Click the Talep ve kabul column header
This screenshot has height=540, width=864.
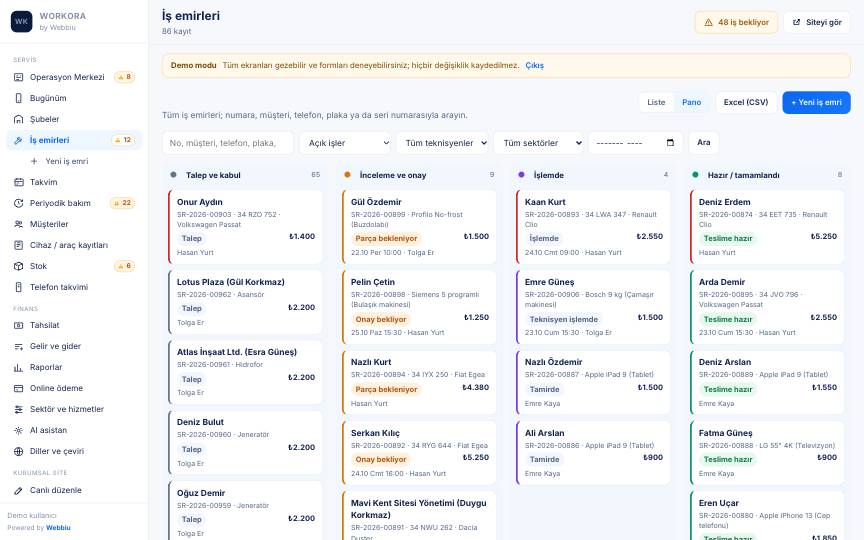213,175
